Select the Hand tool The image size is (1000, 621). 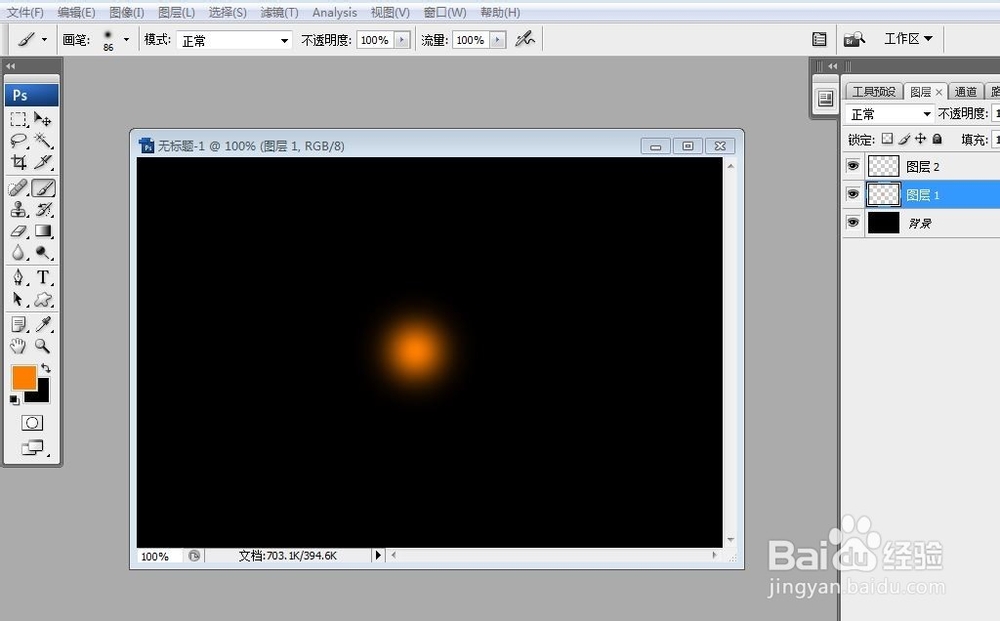(18, 346)
